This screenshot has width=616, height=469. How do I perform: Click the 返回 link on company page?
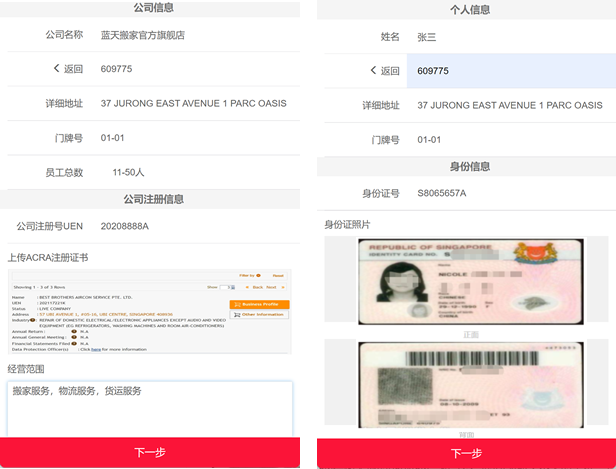[73, 69]
